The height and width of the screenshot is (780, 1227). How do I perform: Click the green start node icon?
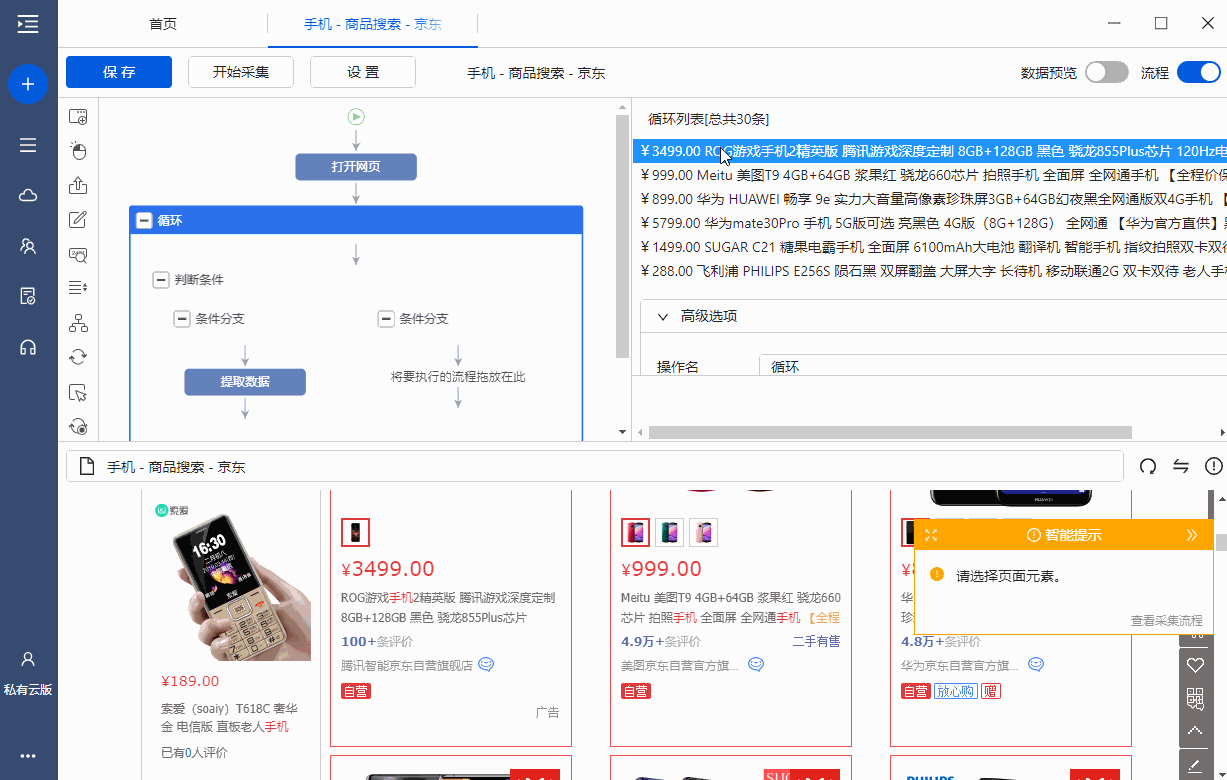356,117
